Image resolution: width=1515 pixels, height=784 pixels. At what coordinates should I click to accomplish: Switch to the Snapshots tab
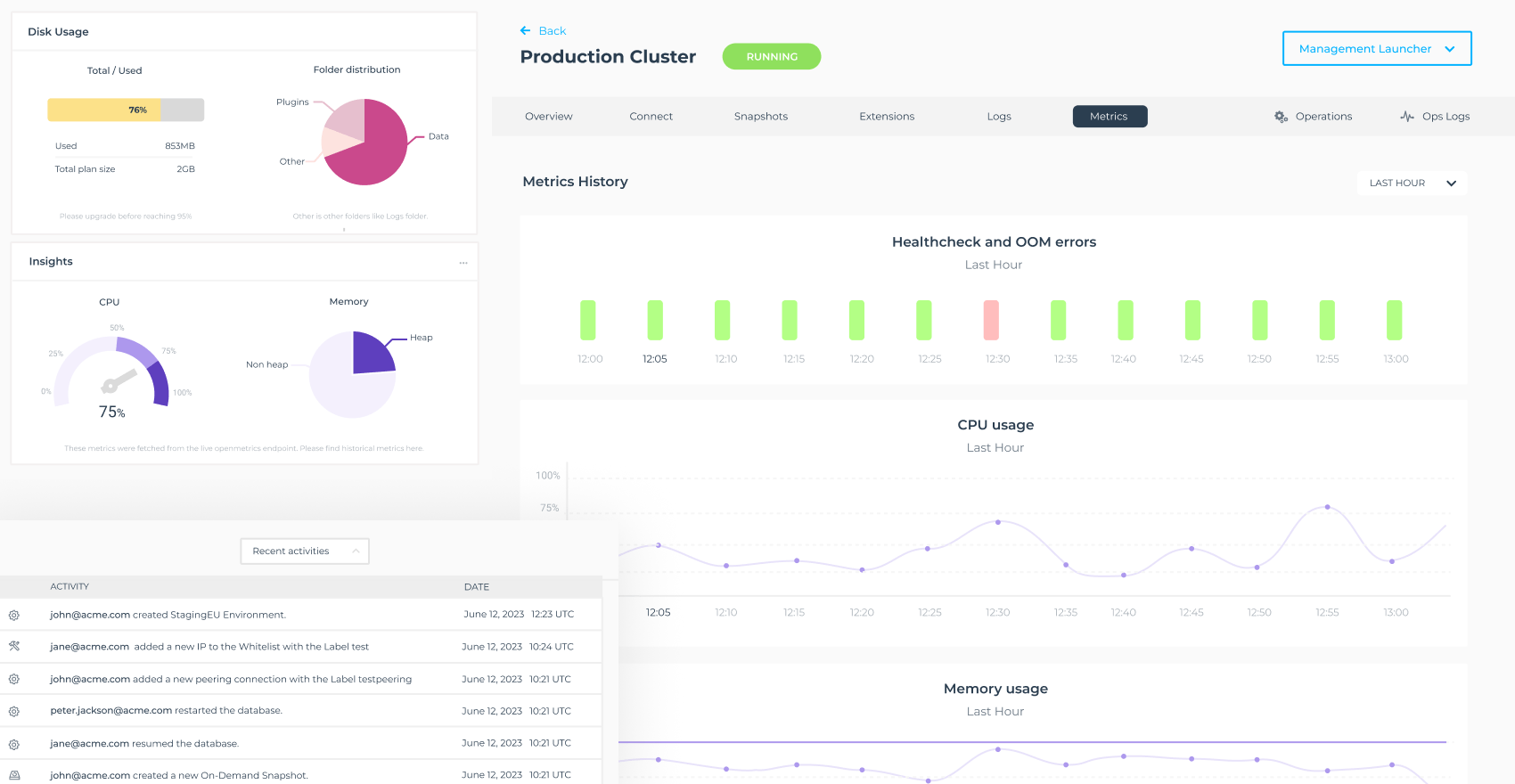(x=760, y=117)
